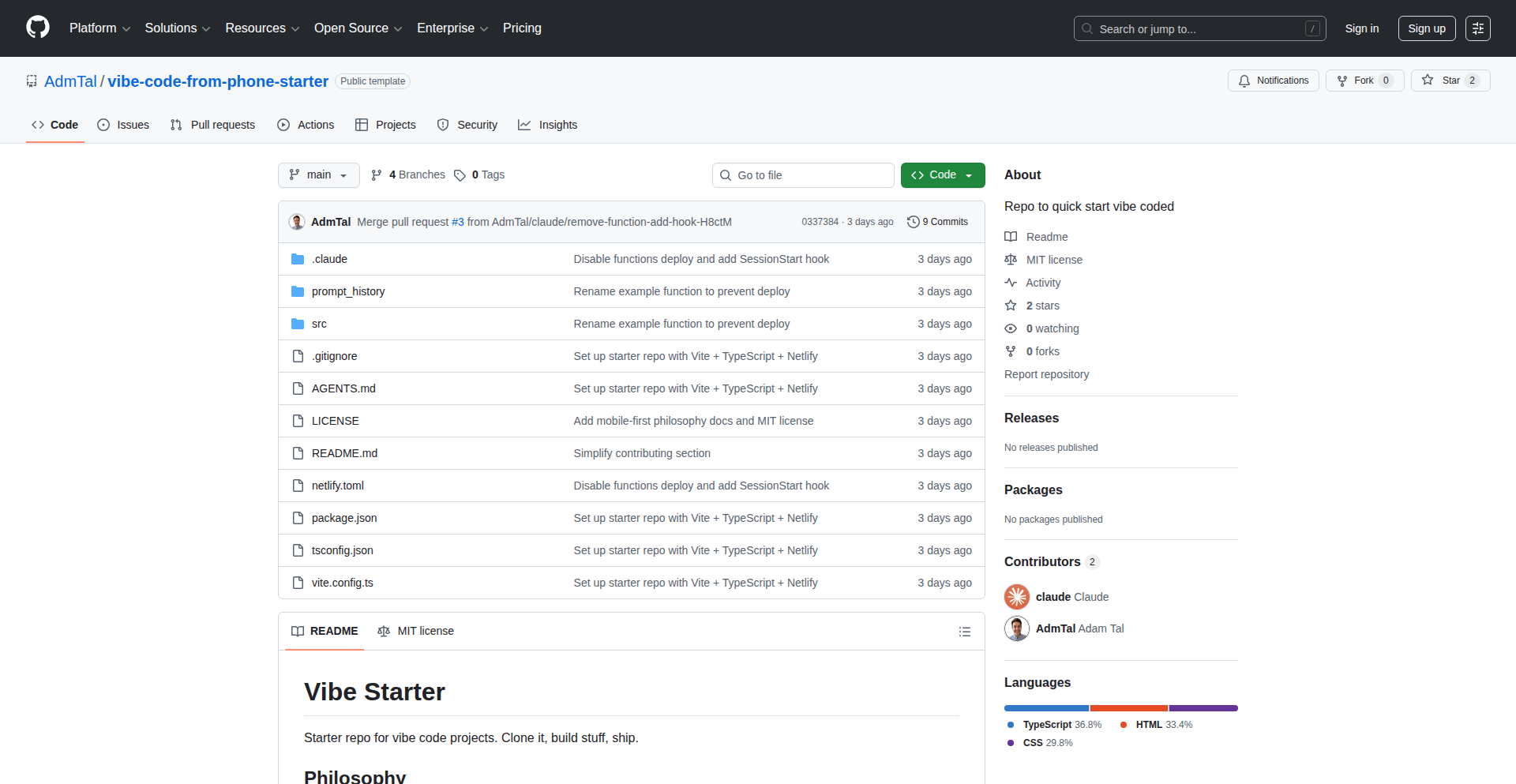Image resolution: width=1516 pixels, height=784 pixels.
Task: Expand the Open Source menu
Action: (x=358, y=28)
